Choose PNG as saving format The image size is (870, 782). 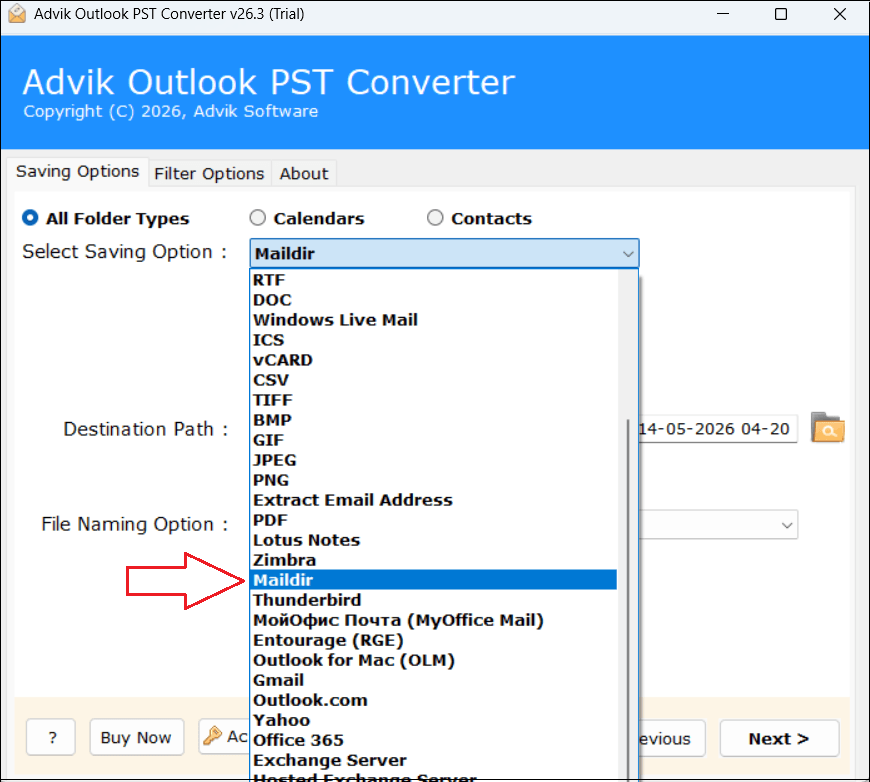tap(433, 480)
